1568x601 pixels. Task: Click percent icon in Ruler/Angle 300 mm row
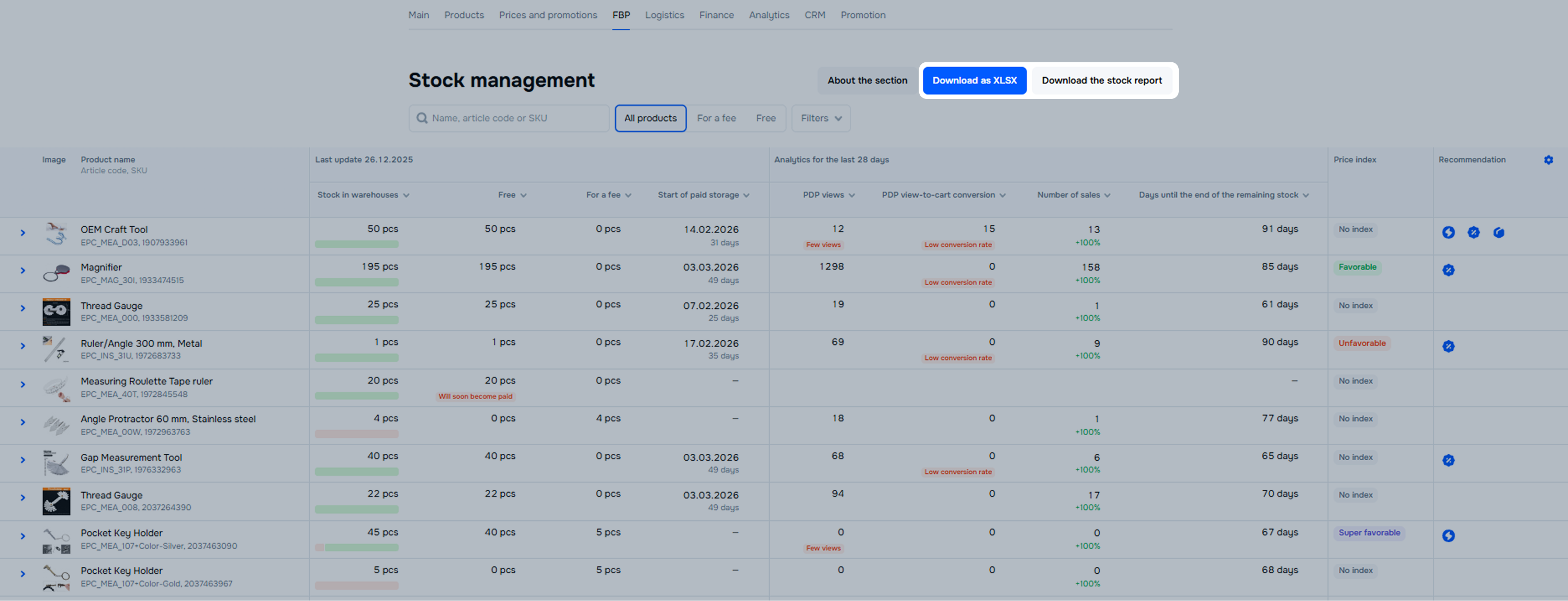coord(1448,346)
